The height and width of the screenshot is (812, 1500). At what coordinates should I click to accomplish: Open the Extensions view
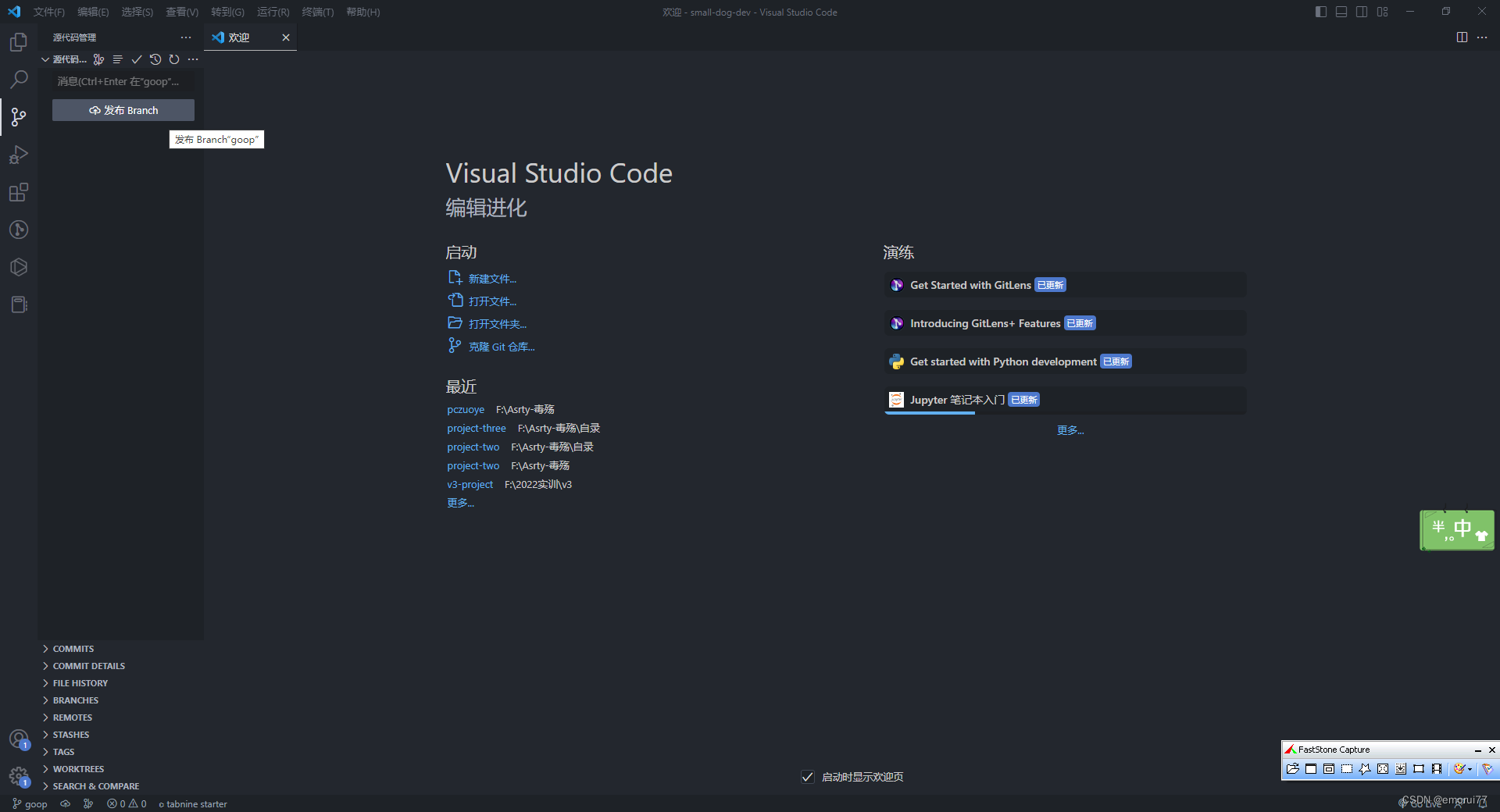pyautogui.click(x=19, y=192)
